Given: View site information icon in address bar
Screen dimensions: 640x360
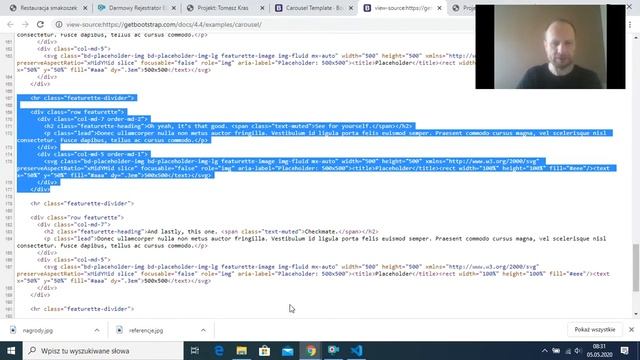Looking at the screenshot, I should tap(59, 24).
